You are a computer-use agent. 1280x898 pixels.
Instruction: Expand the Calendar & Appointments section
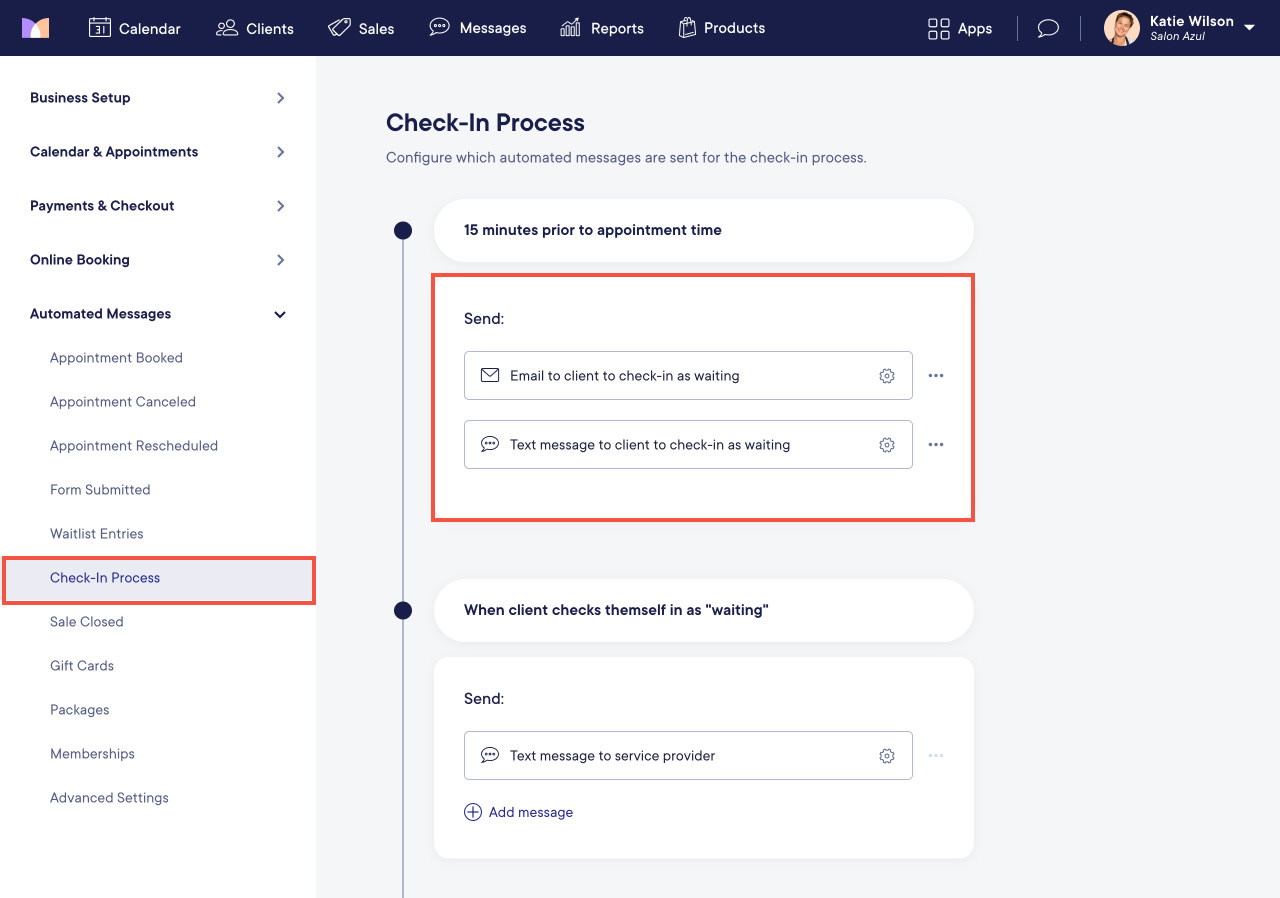[158, 152]
